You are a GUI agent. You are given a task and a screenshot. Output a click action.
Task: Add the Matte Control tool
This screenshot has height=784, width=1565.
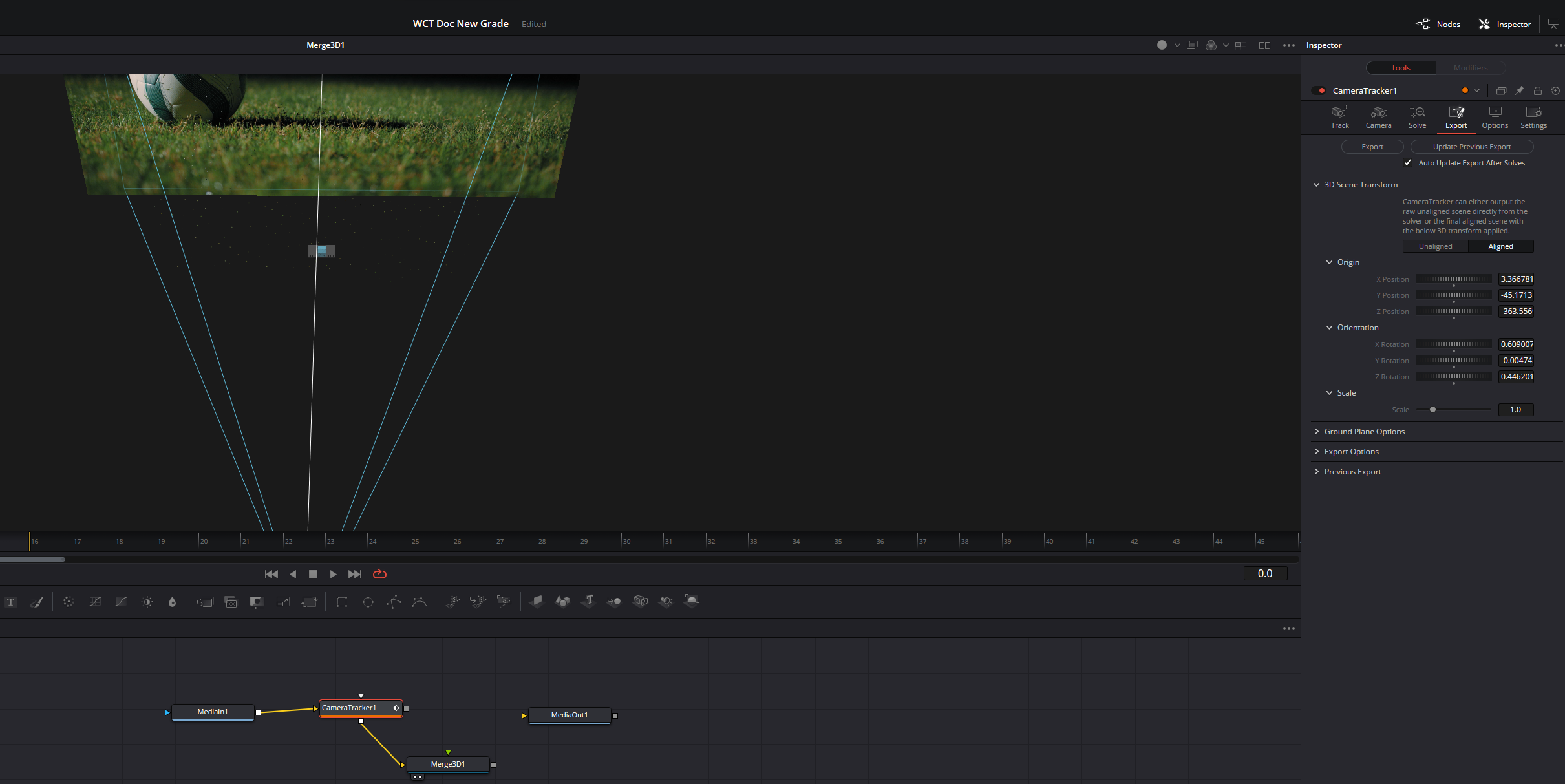[x=257, y=602]
